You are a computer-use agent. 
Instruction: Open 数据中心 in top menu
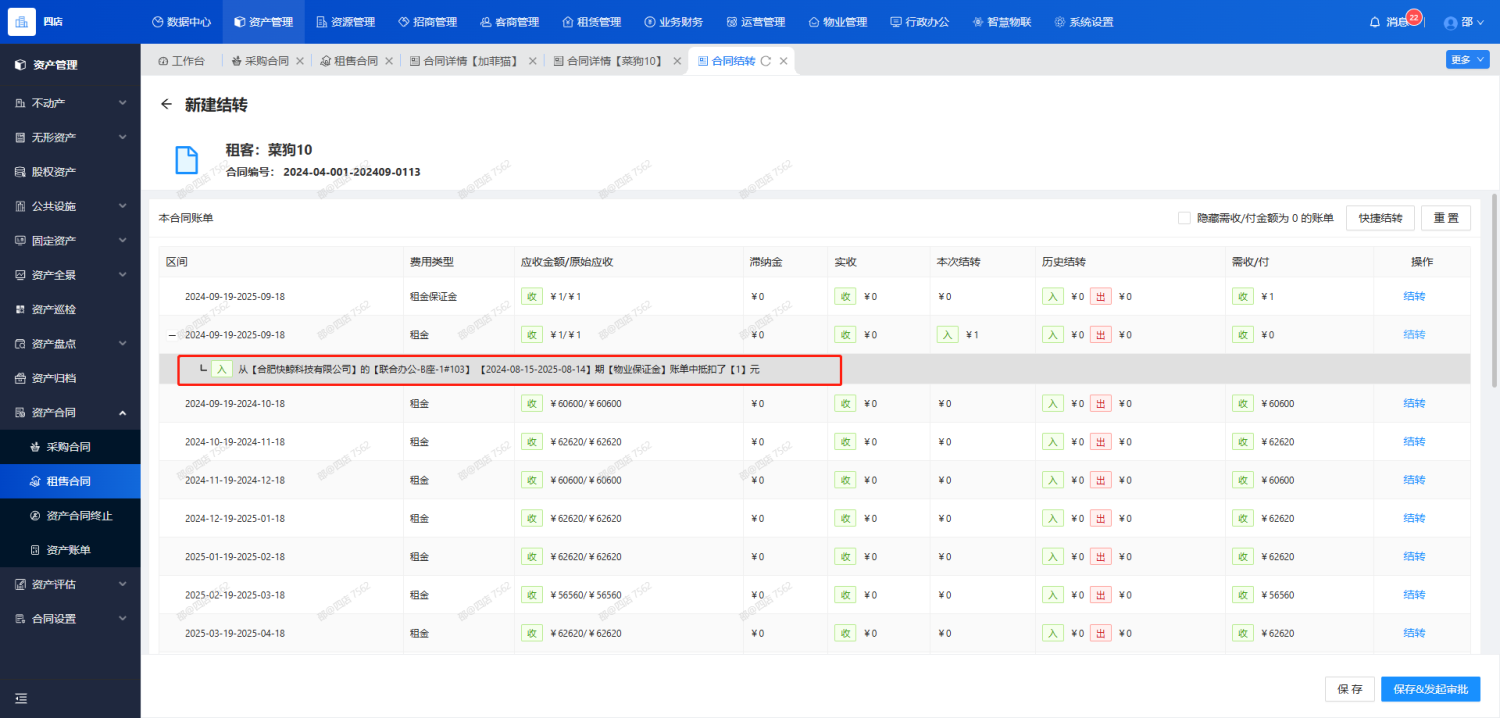pyautogui.click(x=181, y=22)
